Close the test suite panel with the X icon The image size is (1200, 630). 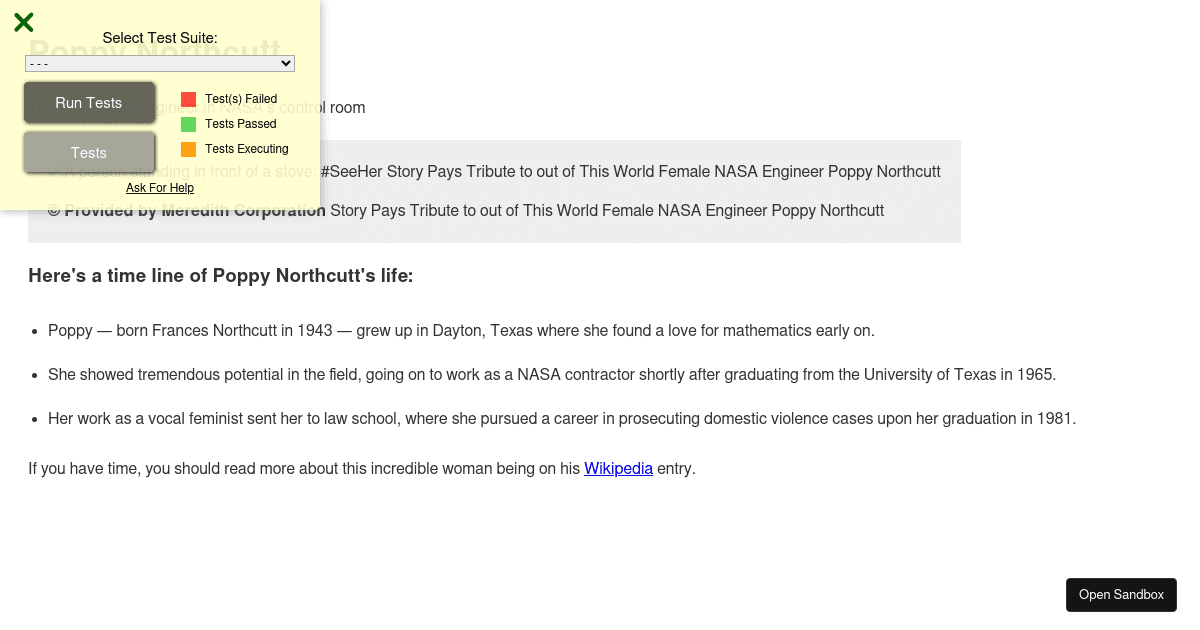24,22
